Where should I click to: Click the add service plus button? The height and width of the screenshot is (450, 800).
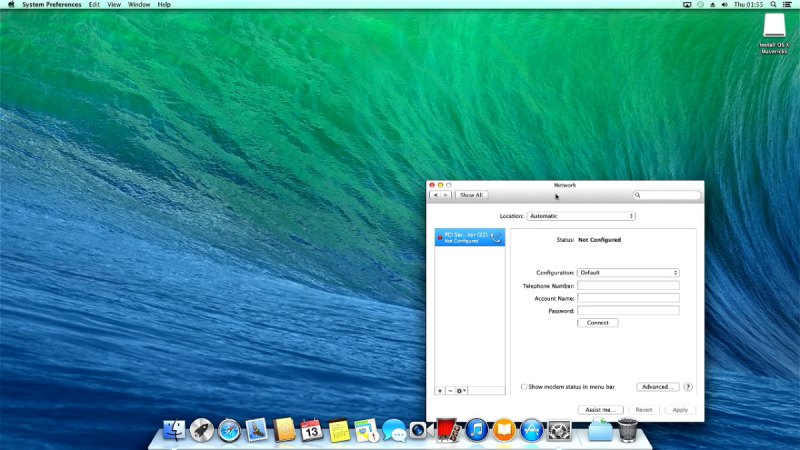pos(440,390)
